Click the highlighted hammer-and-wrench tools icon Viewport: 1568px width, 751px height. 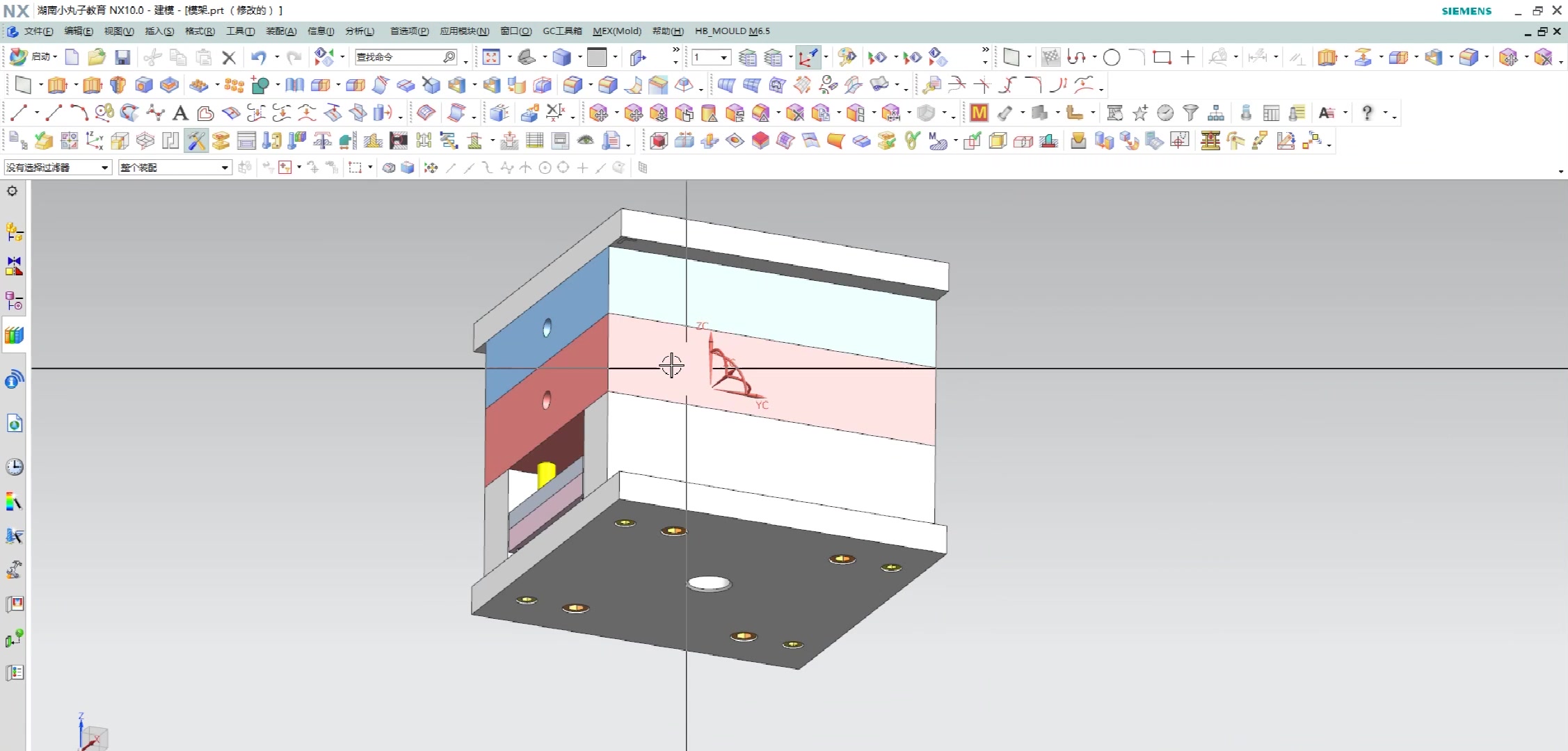[x=197, y=140]
